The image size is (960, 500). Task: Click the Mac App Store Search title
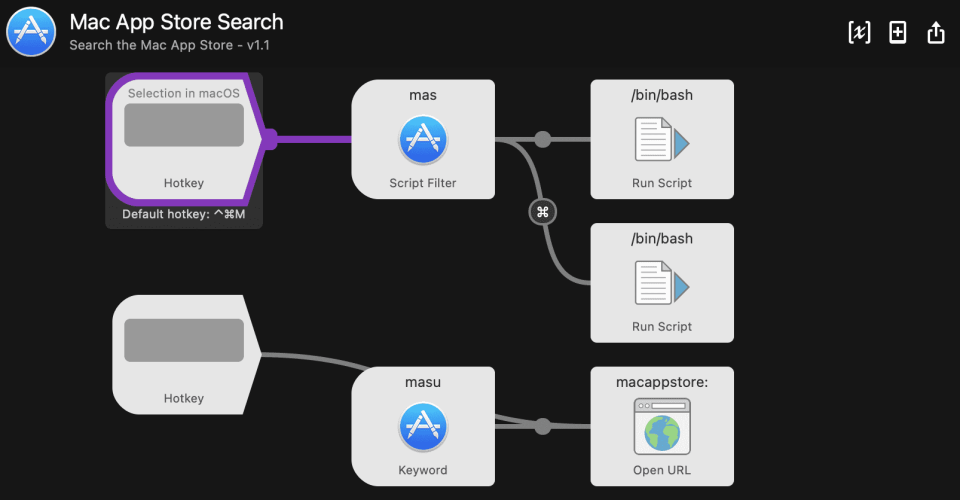tap(176, 22)
